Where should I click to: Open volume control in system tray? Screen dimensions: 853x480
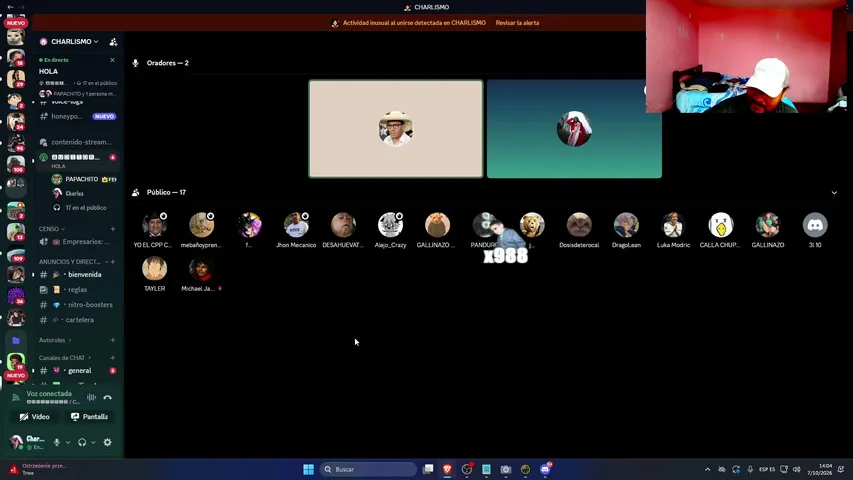[x=796, y=469]
